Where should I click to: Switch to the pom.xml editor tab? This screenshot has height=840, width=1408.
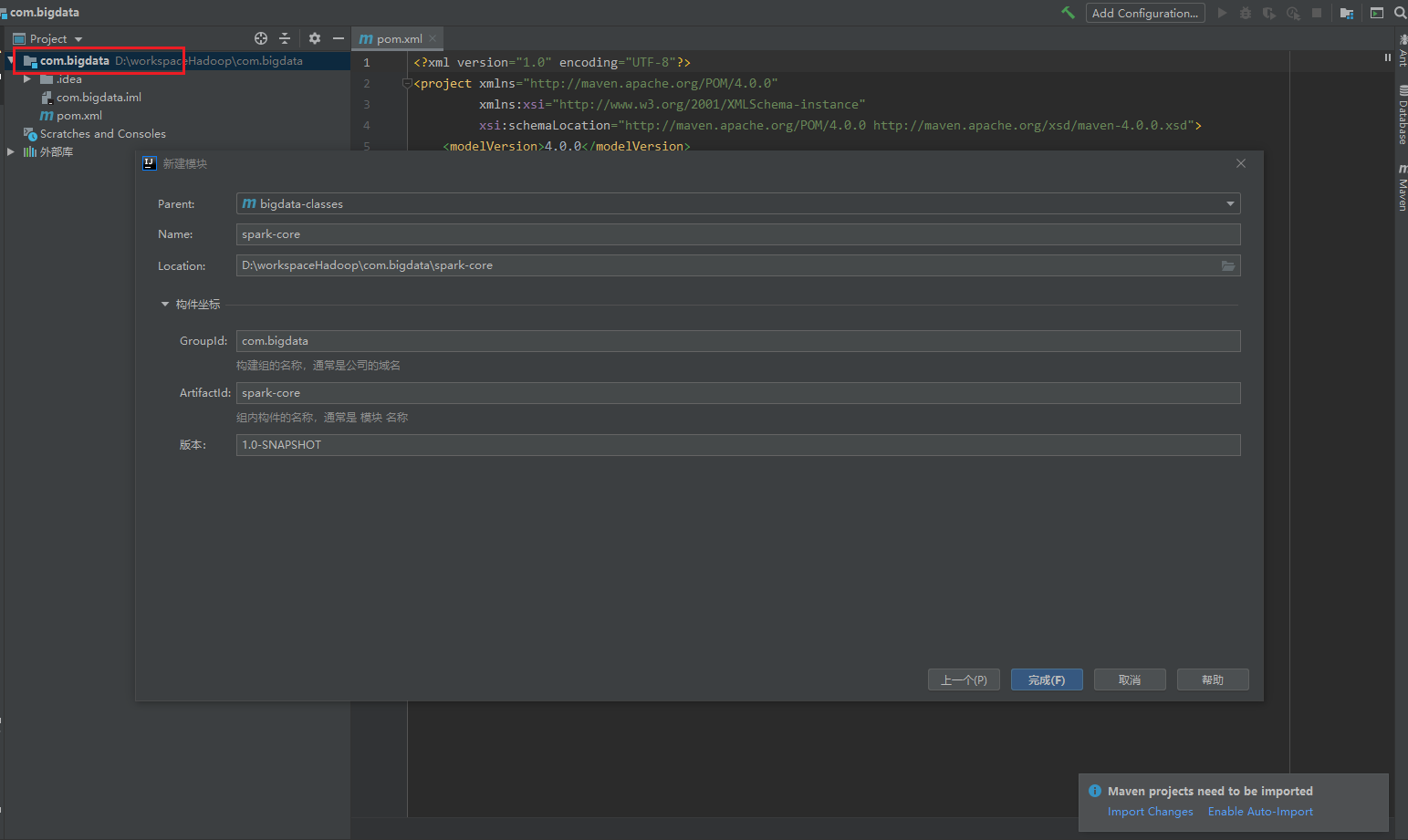(399, 38)
